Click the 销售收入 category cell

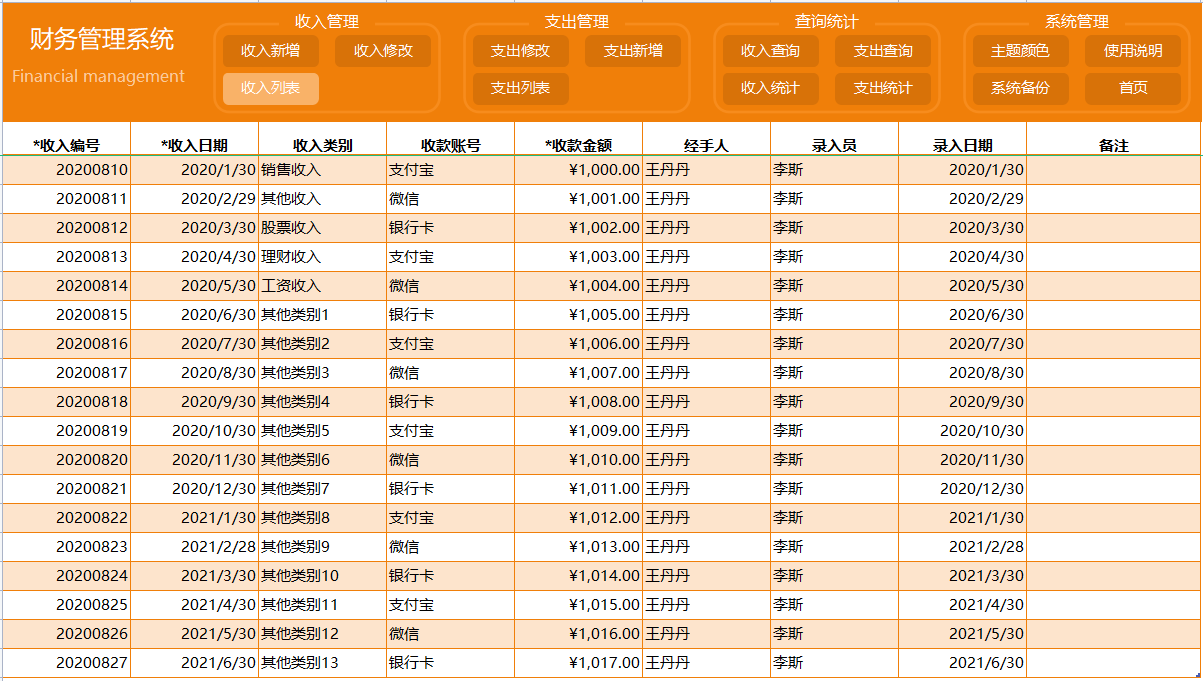click(x=322, y=170)
